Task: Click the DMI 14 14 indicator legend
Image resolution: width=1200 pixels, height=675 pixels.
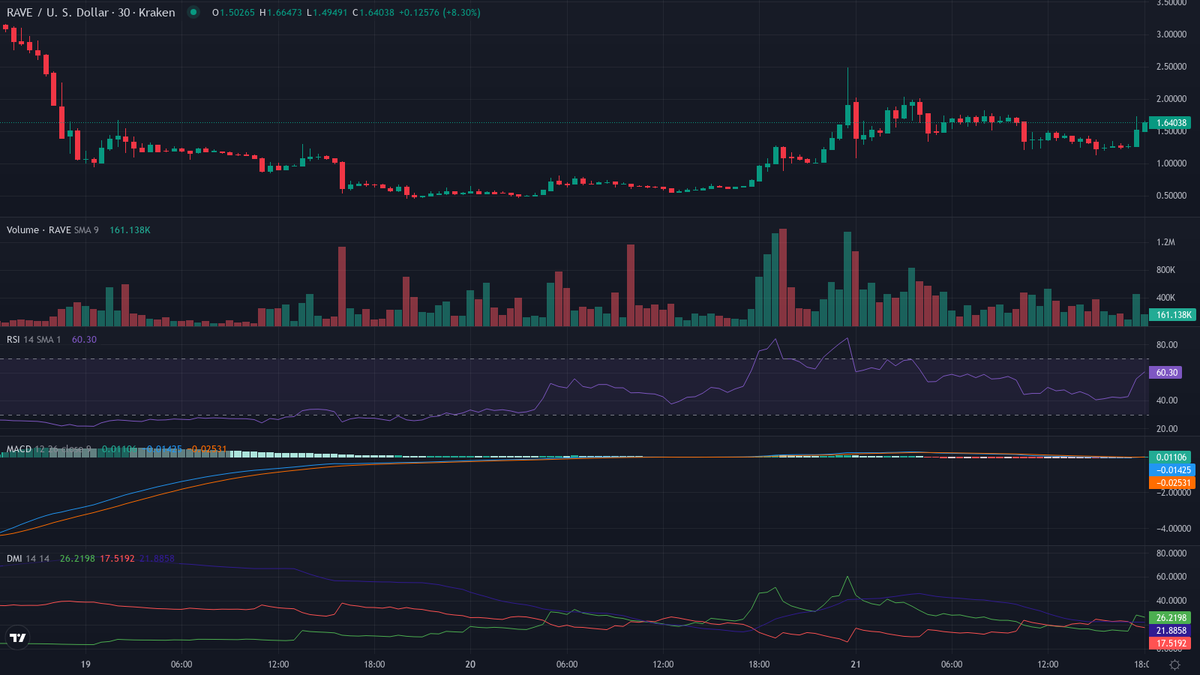Action: (x=29, y=559)
